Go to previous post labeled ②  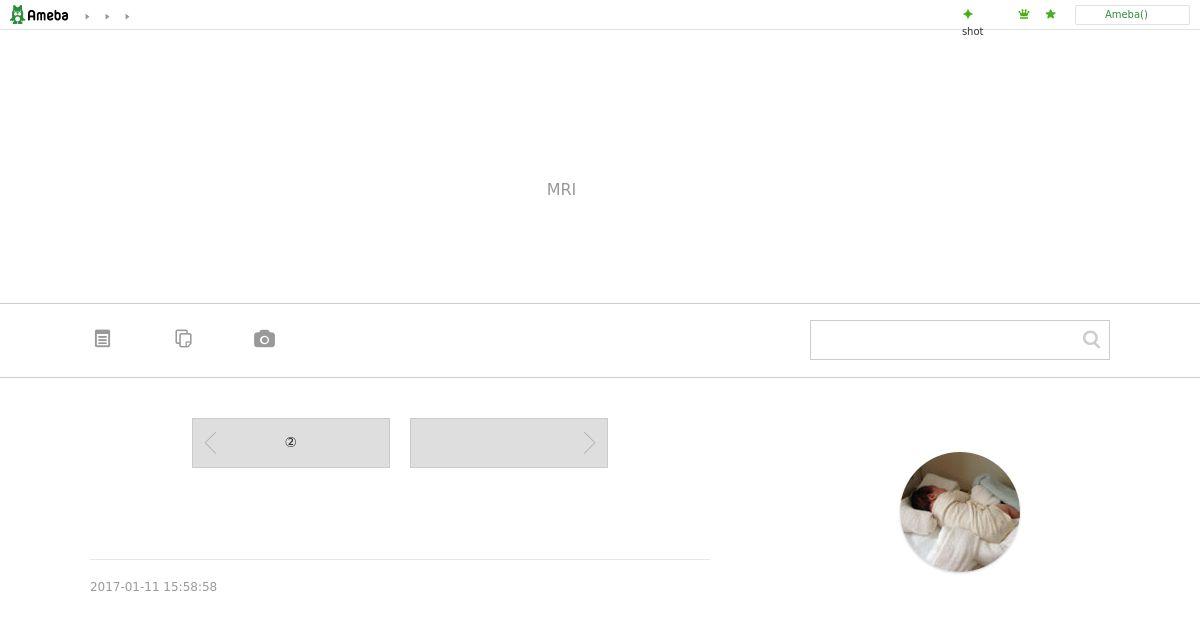coord(291,443)
